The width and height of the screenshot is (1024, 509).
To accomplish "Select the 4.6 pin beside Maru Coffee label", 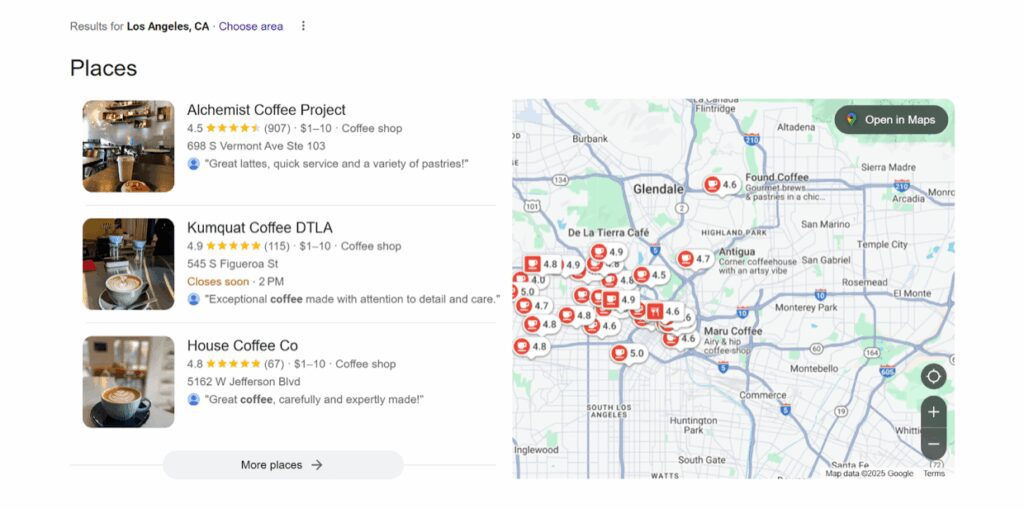I will pos(679,339).
